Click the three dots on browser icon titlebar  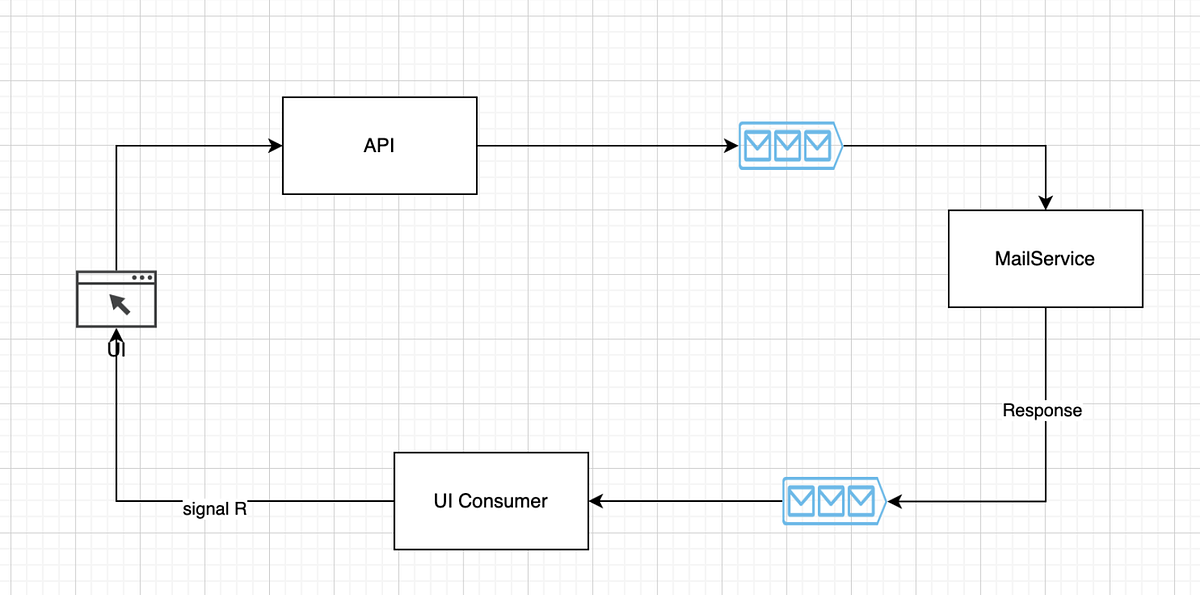click(142, 277)
